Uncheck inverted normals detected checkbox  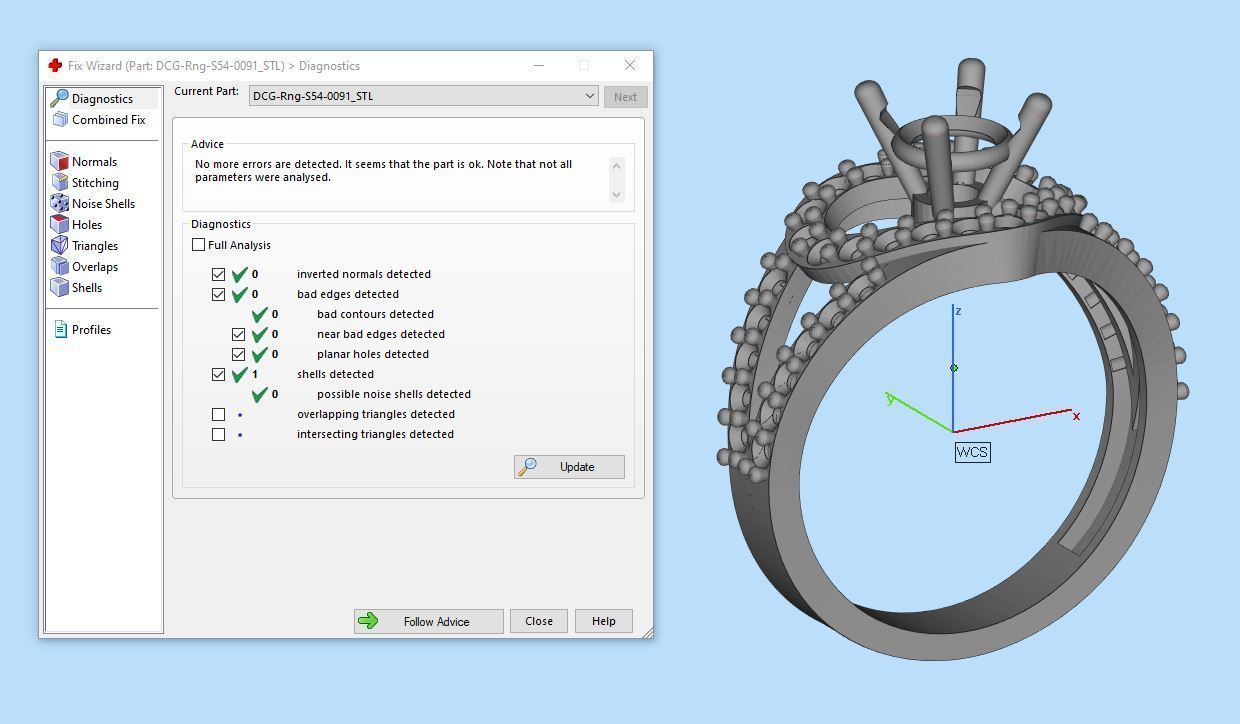tap(218, 274)
